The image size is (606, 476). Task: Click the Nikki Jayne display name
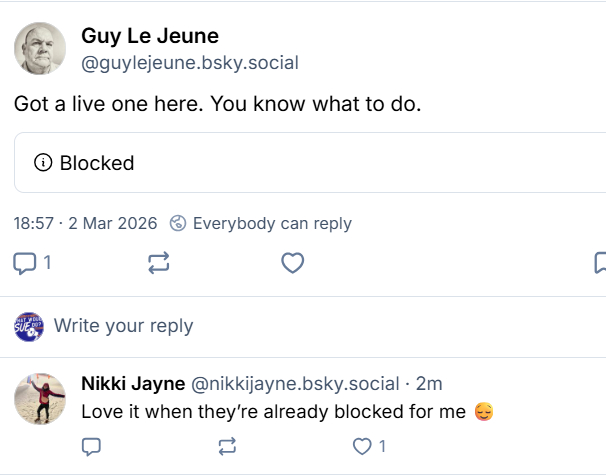click(132, 384)
